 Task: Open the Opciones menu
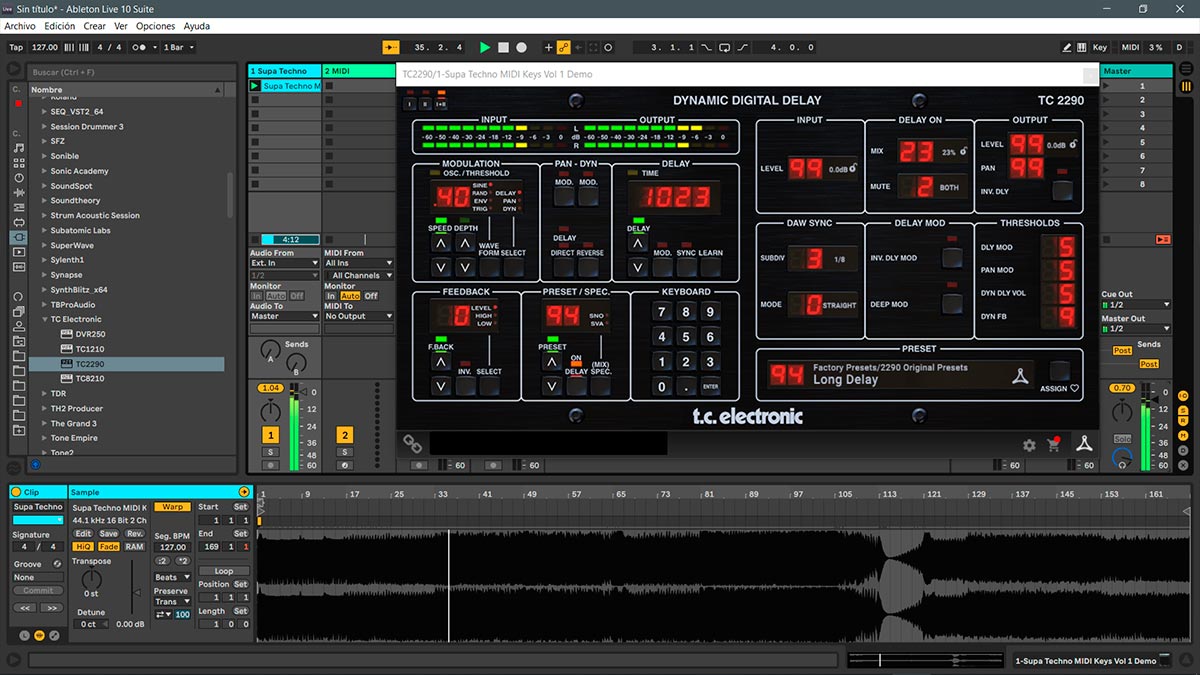point(156,26)
